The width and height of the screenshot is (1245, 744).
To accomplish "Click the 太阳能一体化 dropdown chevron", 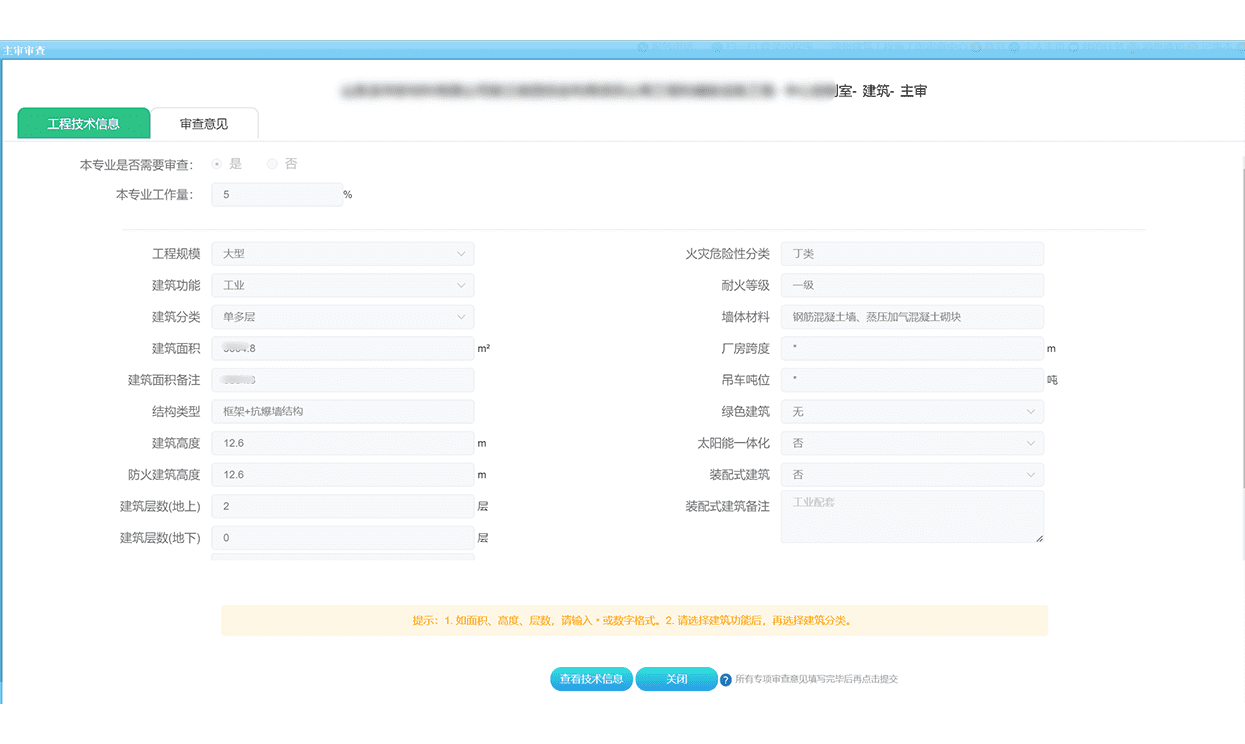I will pyautogui.click(x=1031, y=442).
